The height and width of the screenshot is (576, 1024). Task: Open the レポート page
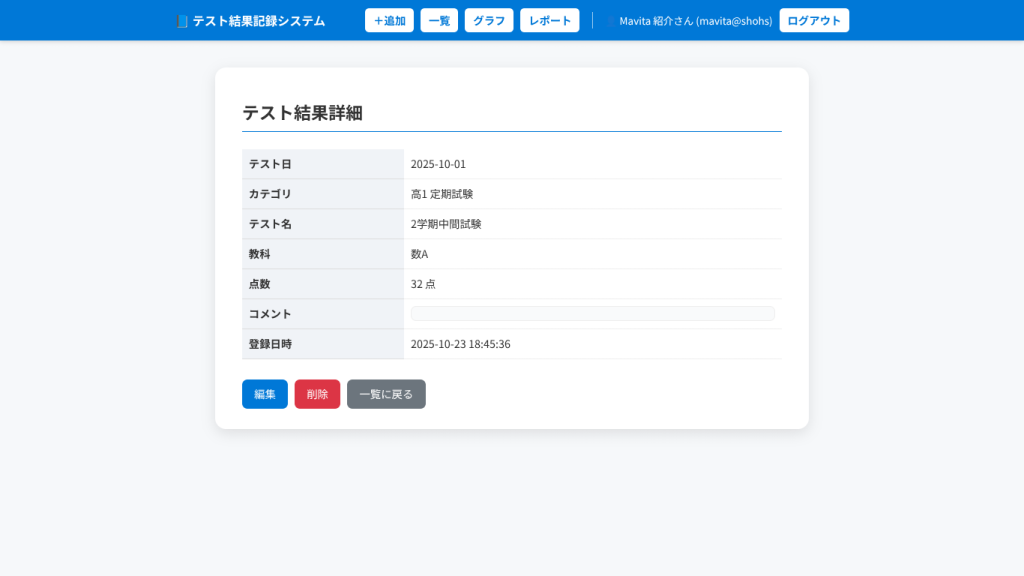[x=549, y=21]
